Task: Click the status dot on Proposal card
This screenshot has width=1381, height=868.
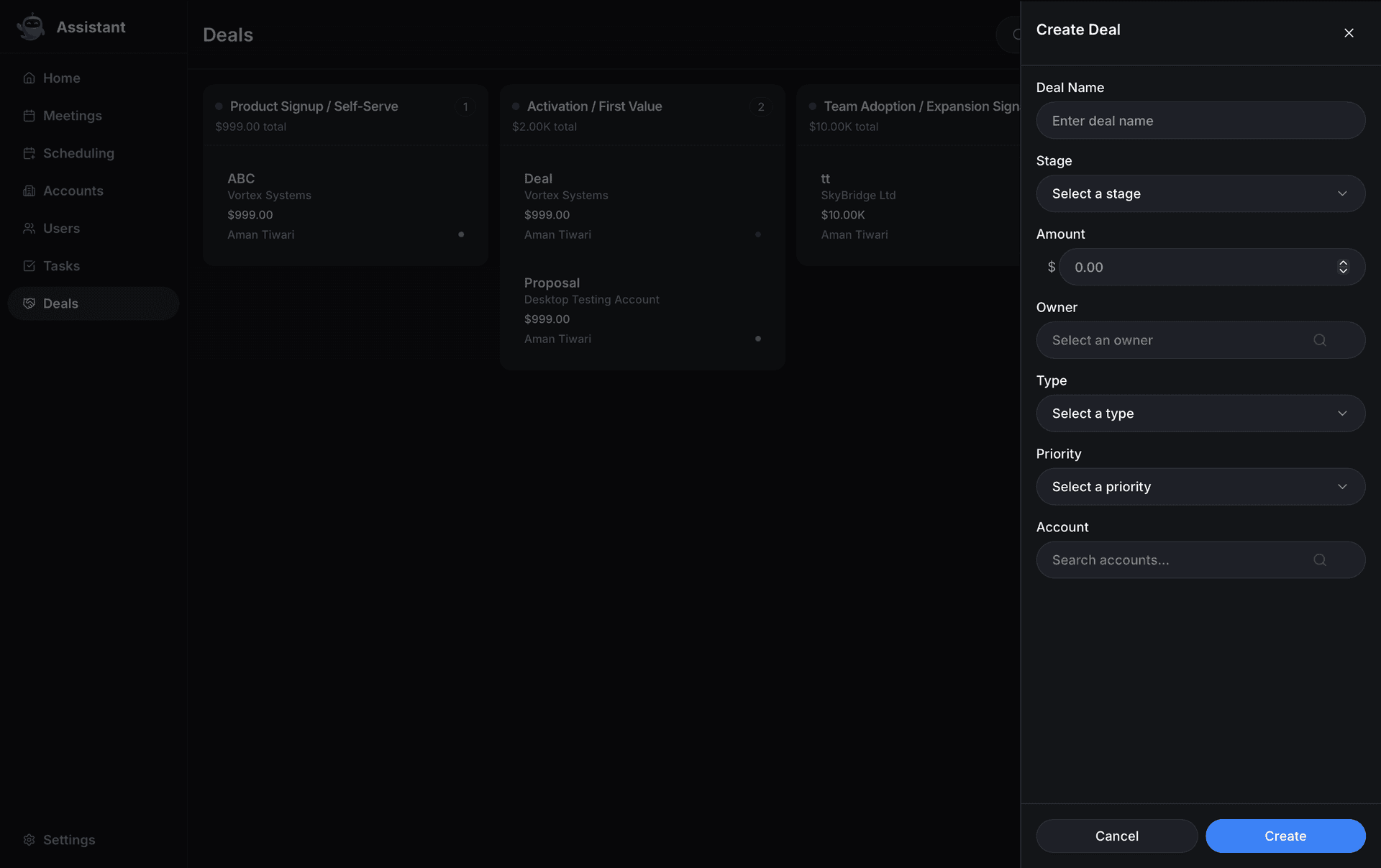Action: click(757, 339)
